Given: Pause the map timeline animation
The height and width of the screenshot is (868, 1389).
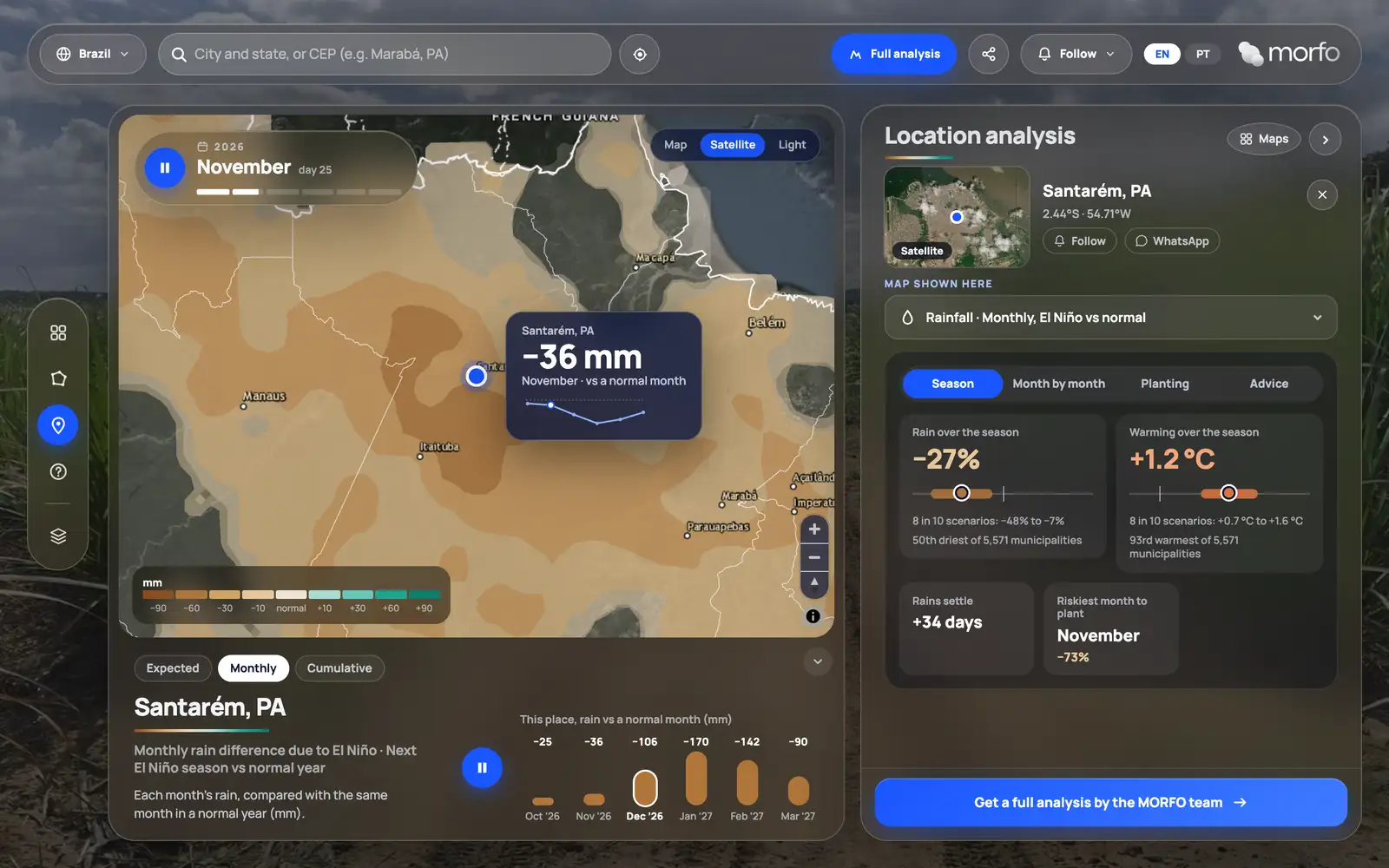Looking at the screenshot, I should (165, 168).
